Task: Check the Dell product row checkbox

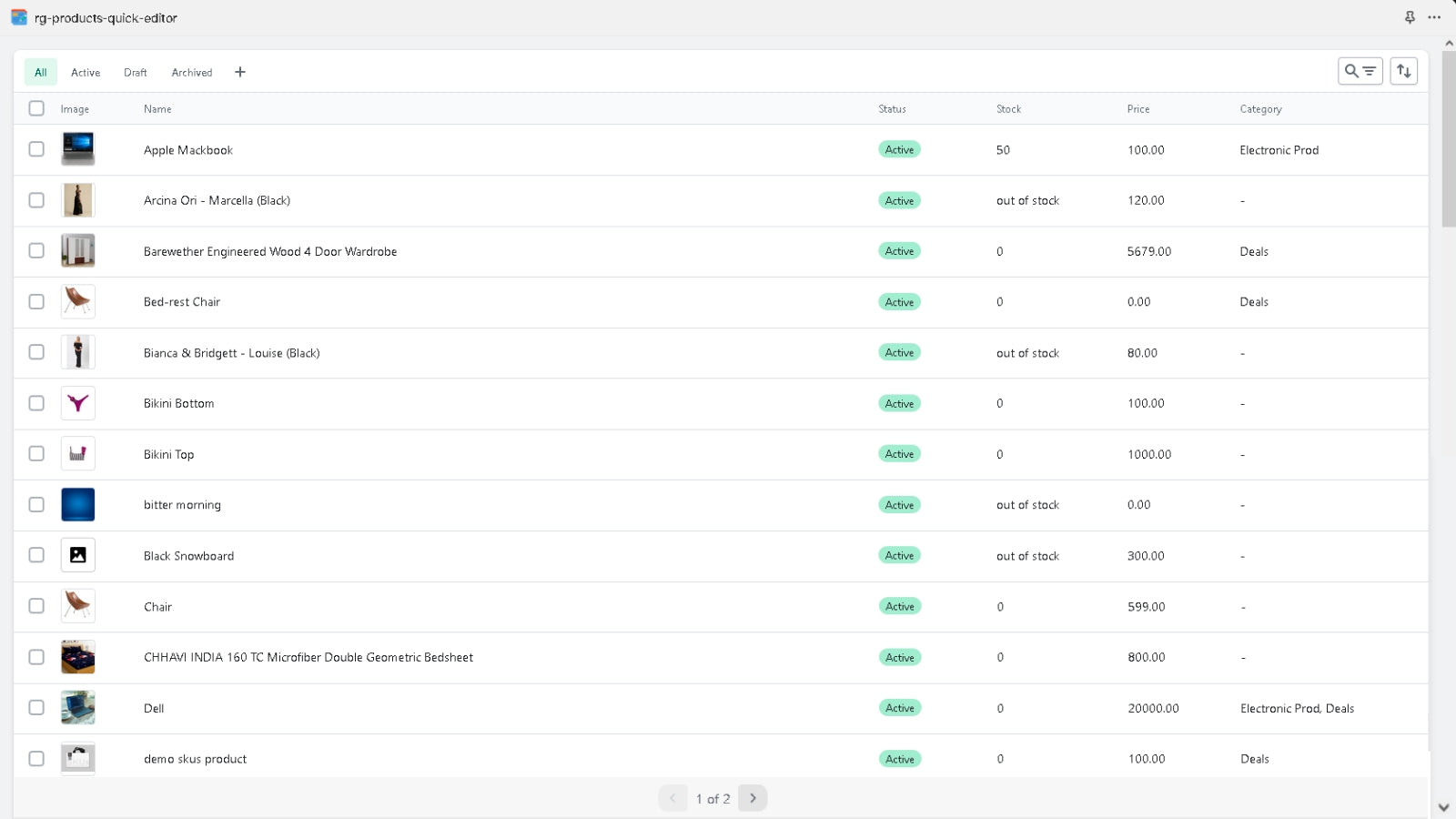Action: [x=36, y=707]
